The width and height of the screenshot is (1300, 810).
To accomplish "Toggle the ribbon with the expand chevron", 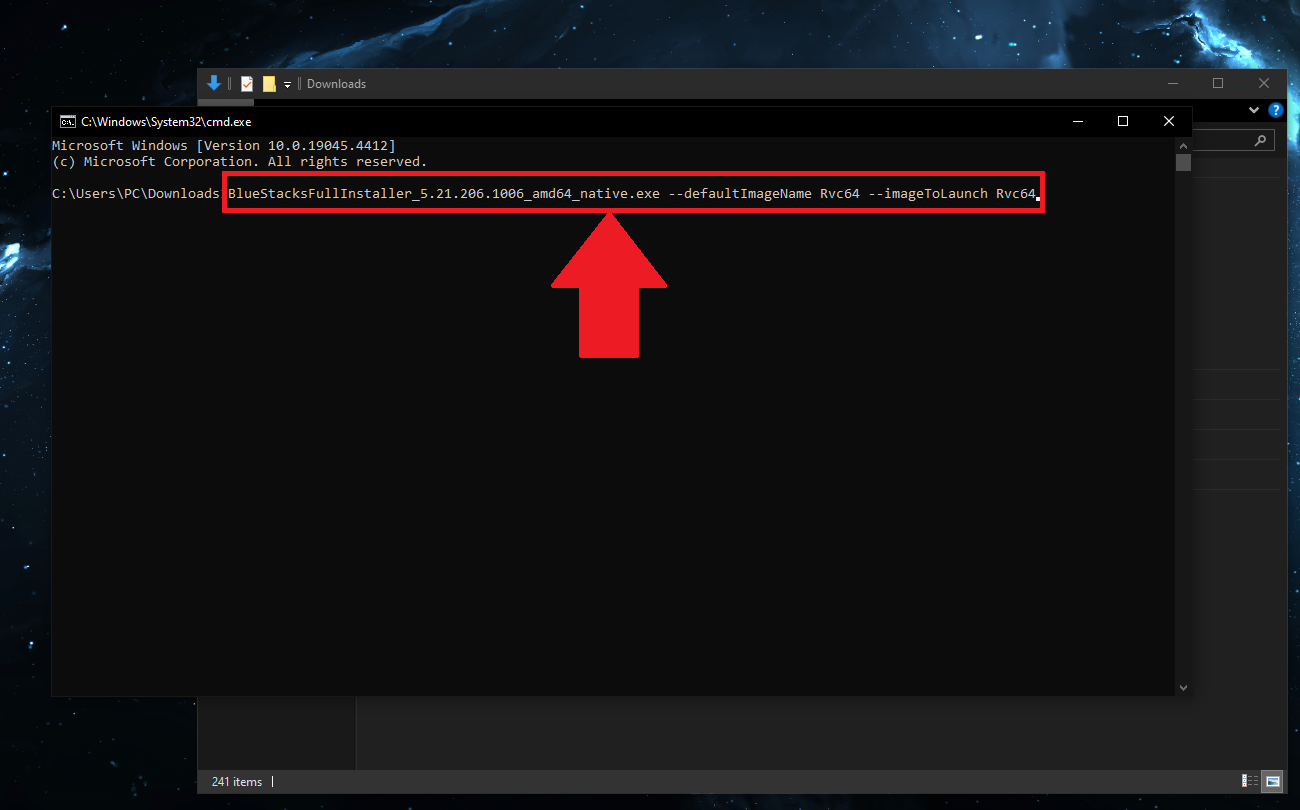I will coord(1253,110).
